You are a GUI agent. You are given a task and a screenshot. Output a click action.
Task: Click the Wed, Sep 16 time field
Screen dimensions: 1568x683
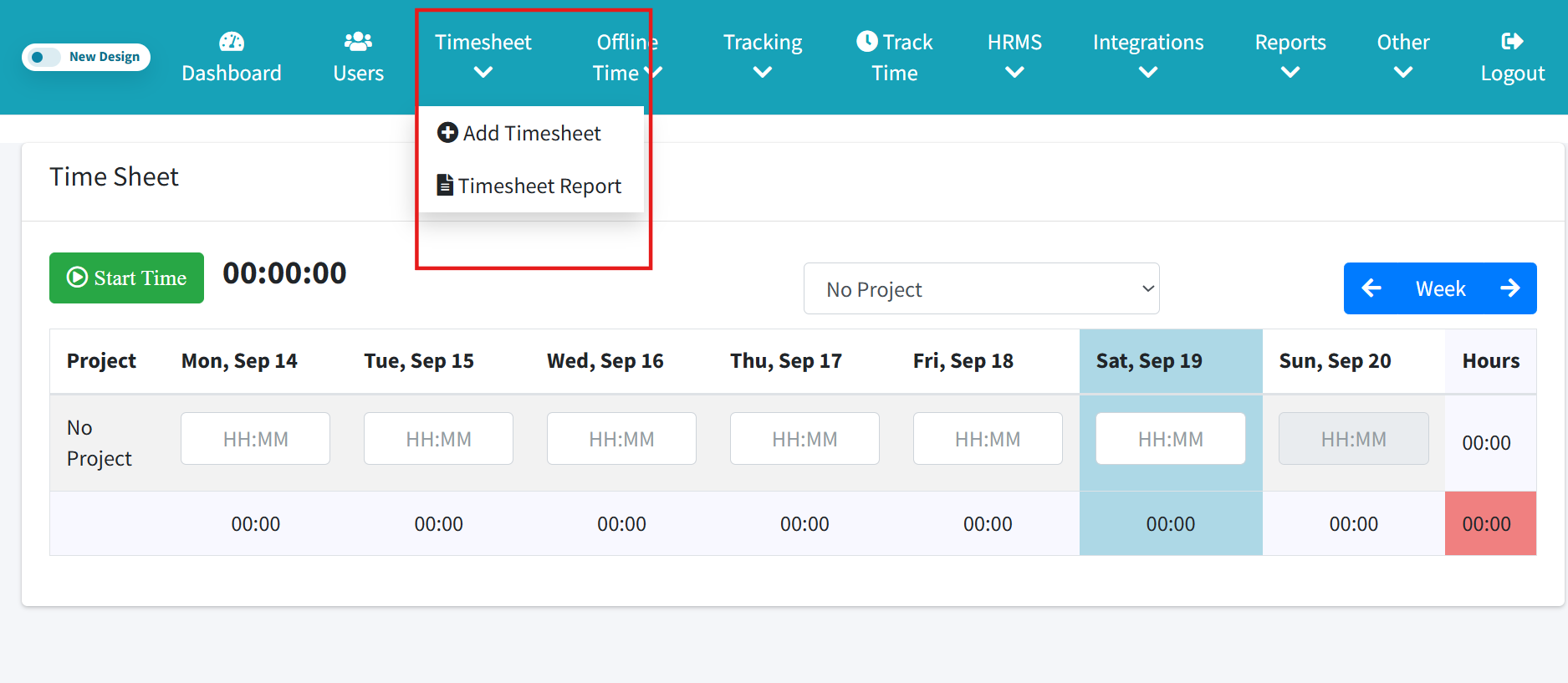pyautogui.click(x=621, y=438)
